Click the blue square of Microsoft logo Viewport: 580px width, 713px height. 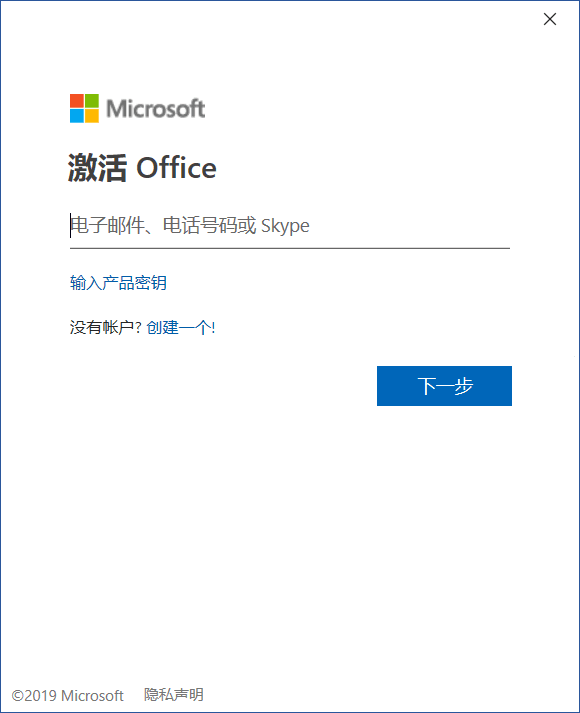coord(77,116)
